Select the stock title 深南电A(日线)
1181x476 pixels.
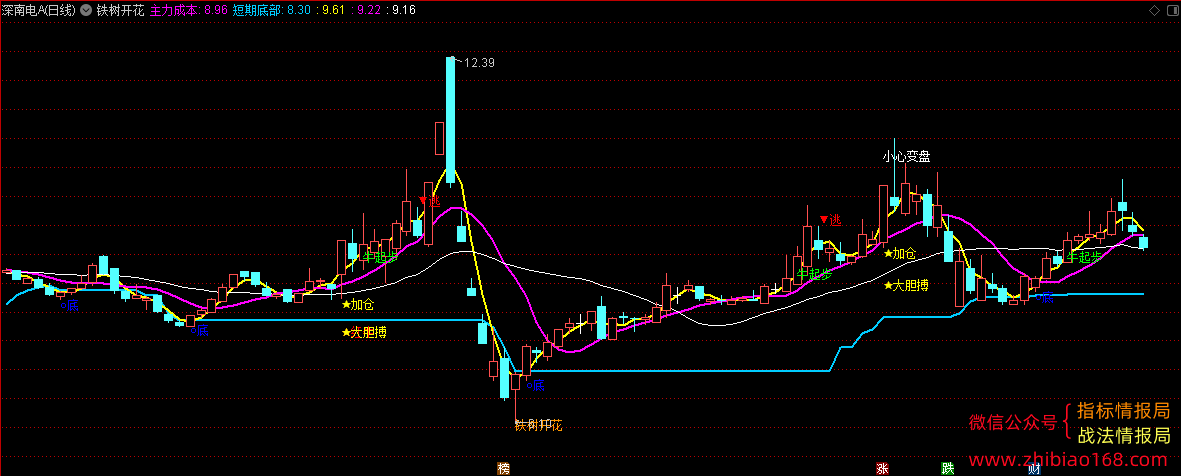tap(38, 11)
